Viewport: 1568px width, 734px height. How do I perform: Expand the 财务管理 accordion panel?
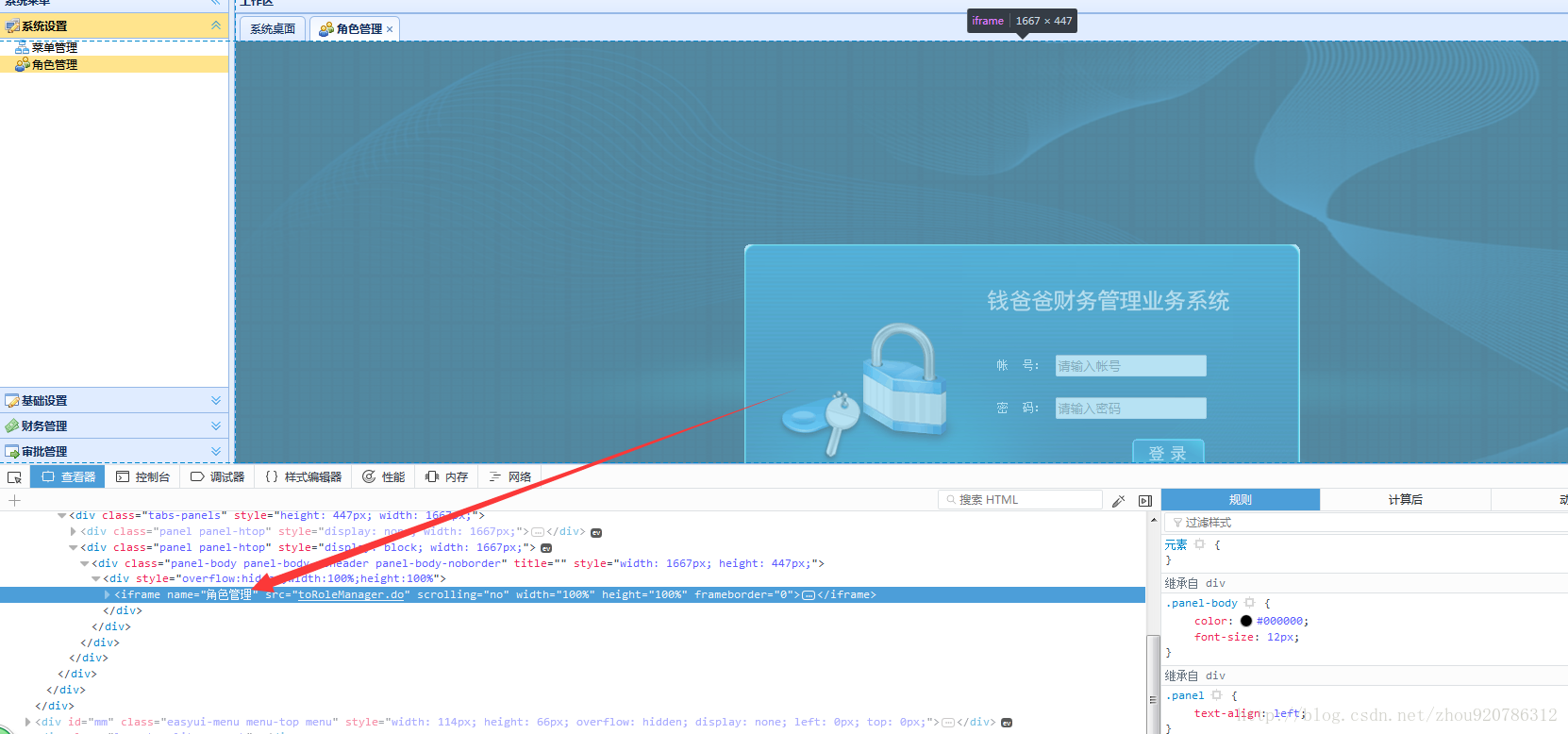pyautogui.click(x=216, y=426)
